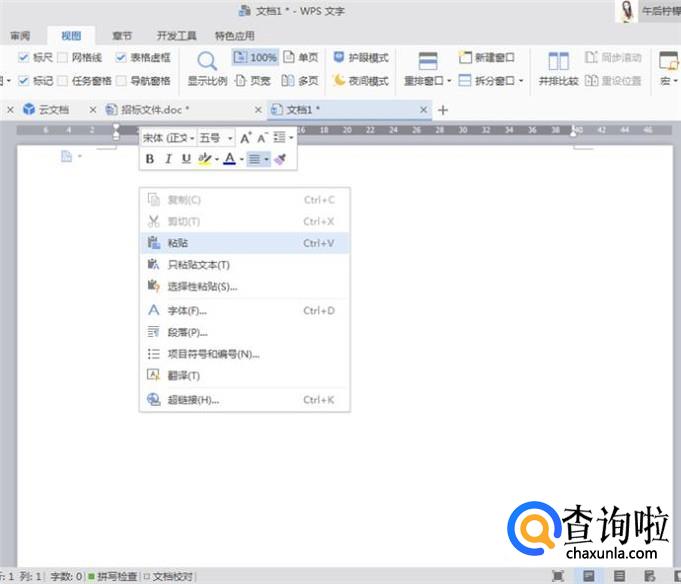Turn on 夜间模式 night mode
681x584 pixels.
click(361, 81)
